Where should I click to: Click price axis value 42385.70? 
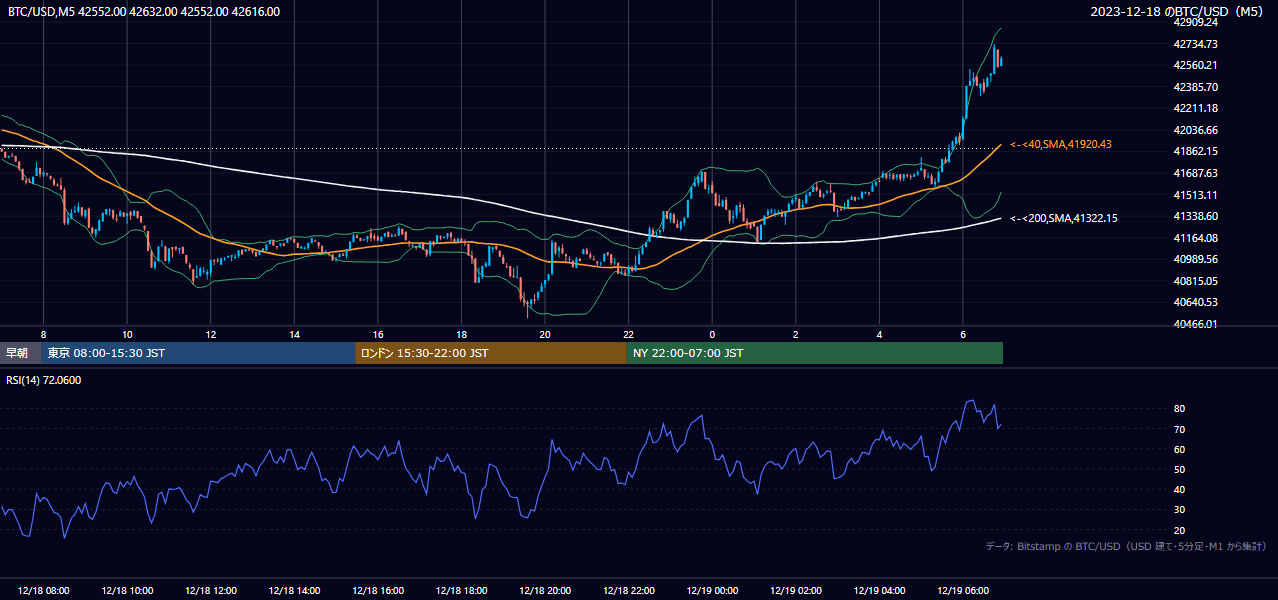point(1196,87)
